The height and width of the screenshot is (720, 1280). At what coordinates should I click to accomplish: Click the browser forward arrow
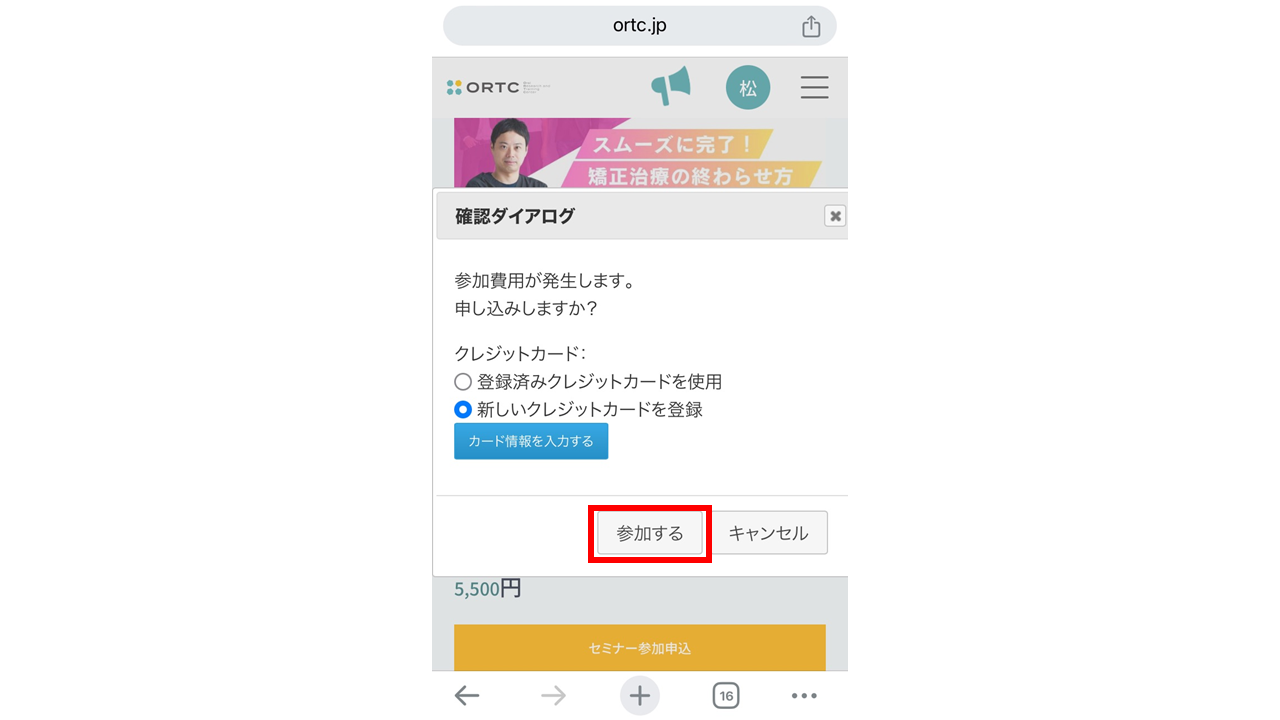coord(553,696)
